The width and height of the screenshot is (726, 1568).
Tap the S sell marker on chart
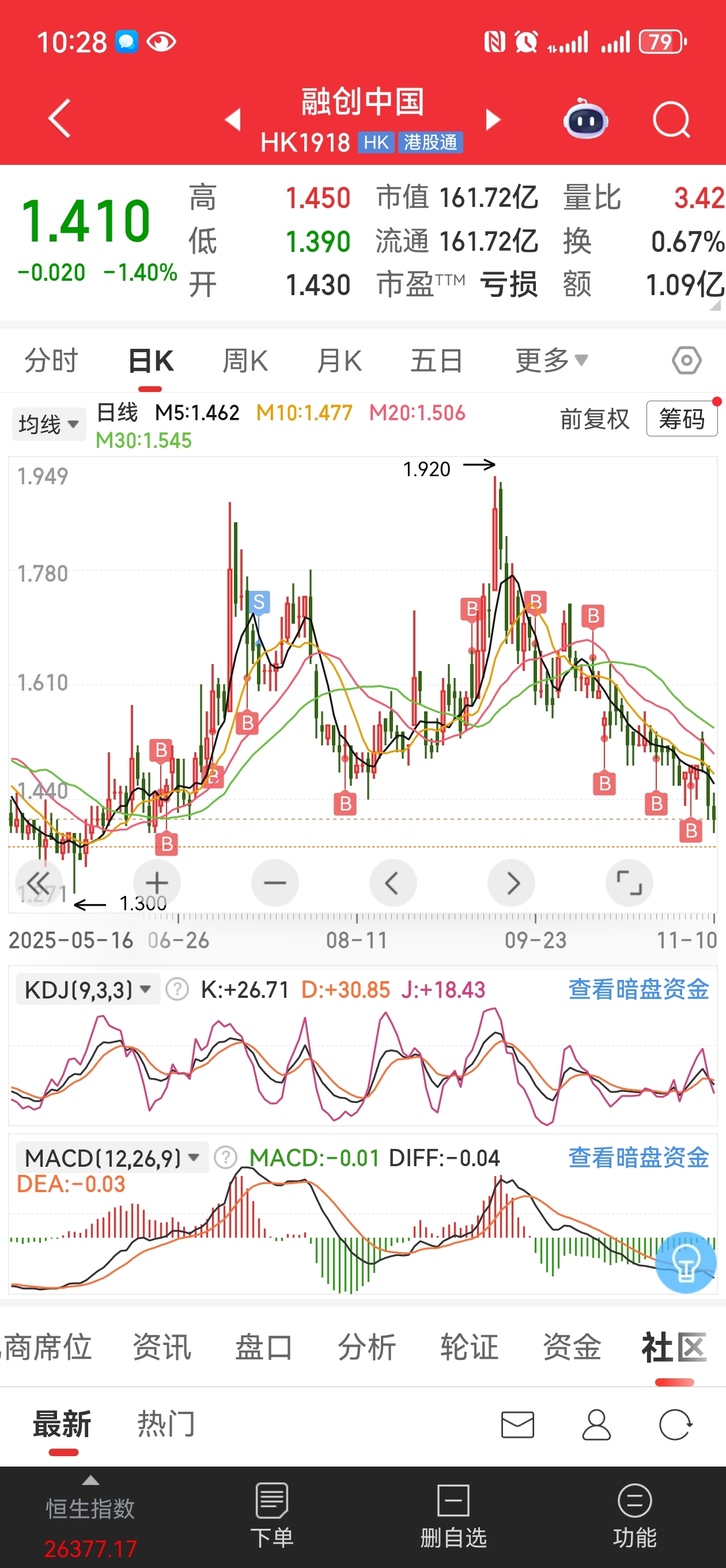click(259, 602)
